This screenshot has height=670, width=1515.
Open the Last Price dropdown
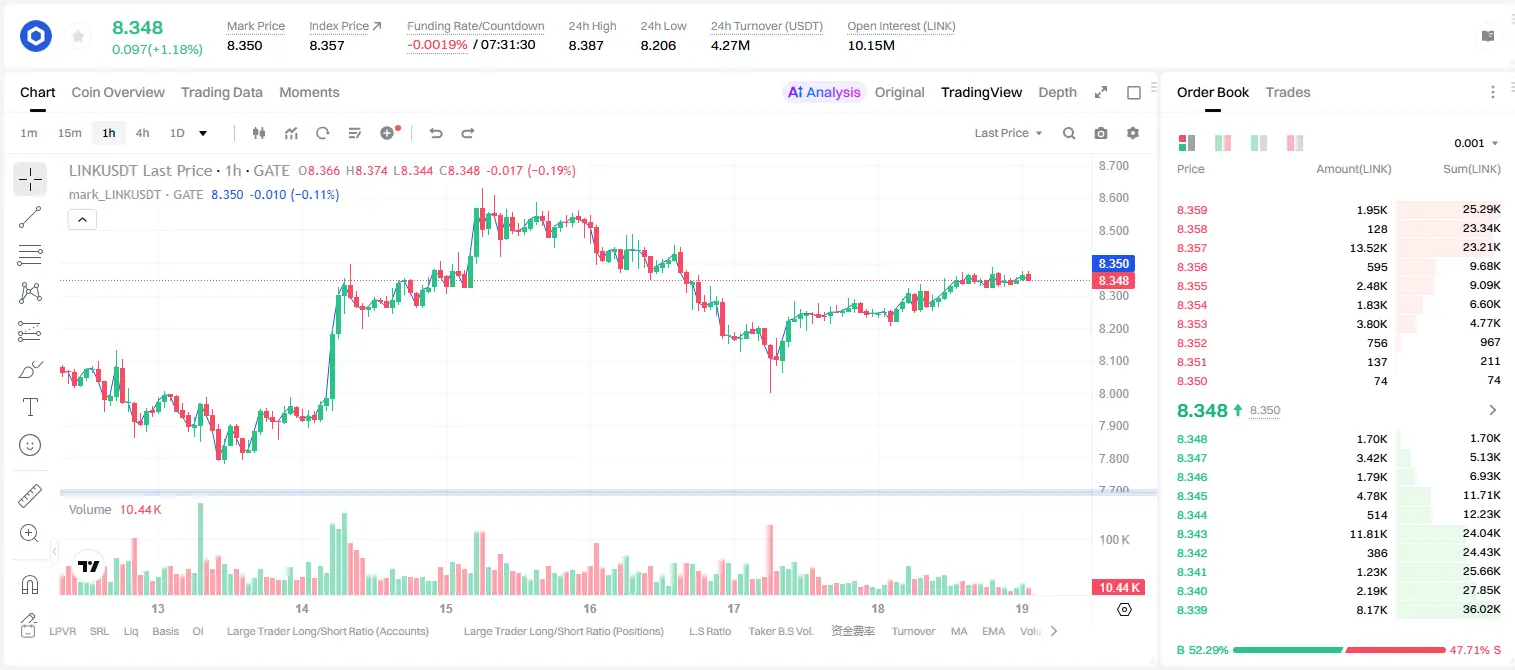1008,133
